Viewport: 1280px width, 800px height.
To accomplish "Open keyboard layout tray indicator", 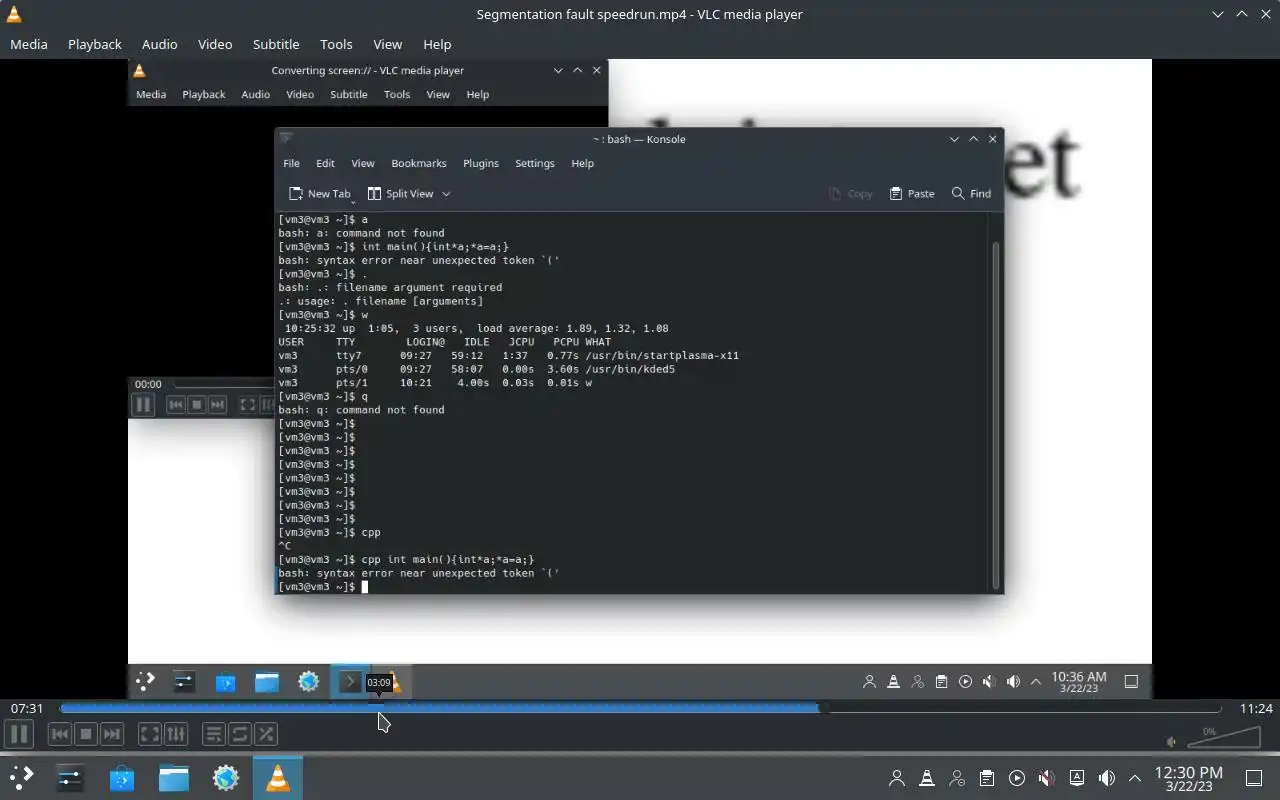I will click(1077, 778).
